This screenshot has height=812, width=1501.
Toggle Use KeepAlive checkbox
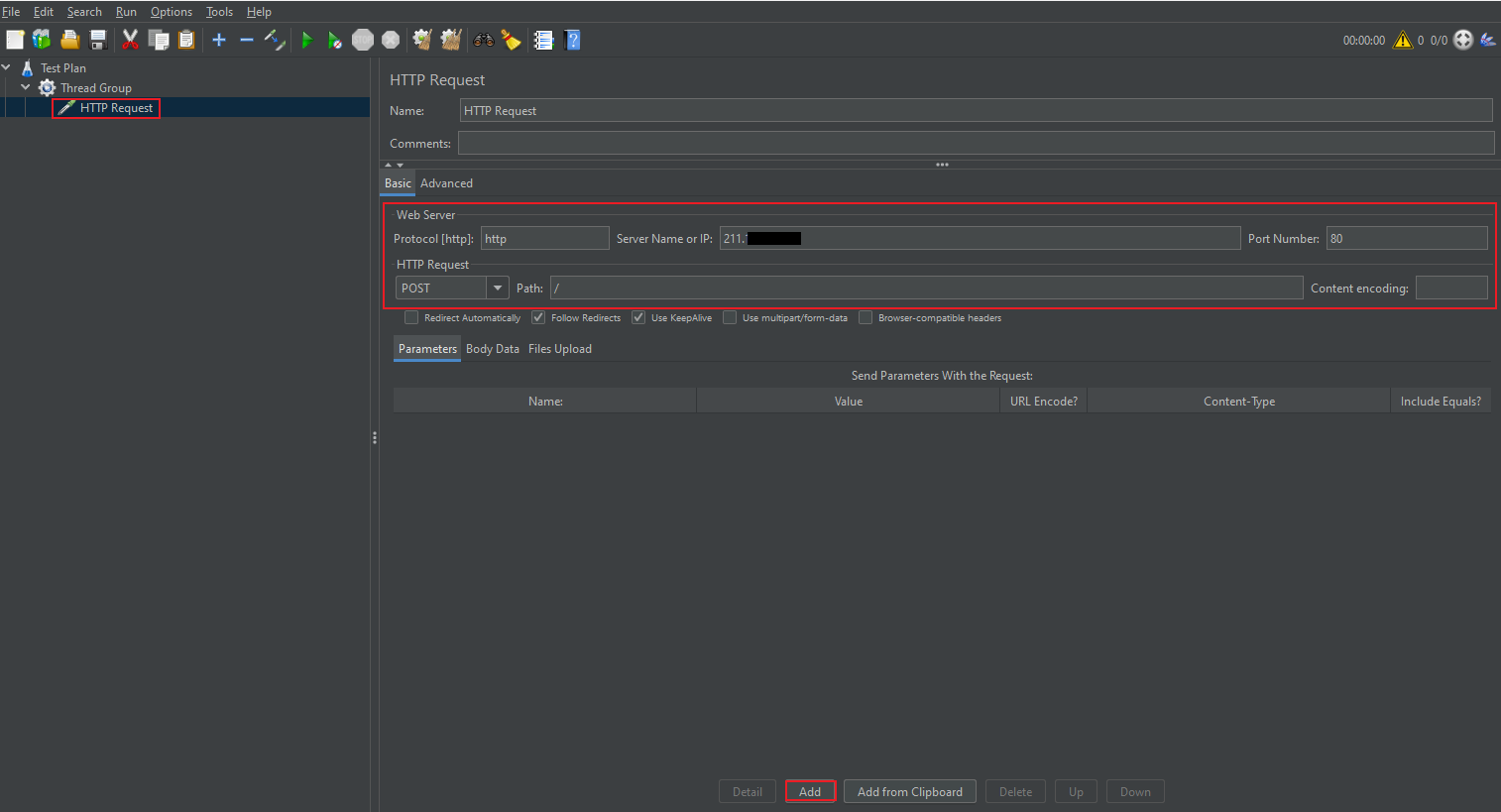coord(638,317)
